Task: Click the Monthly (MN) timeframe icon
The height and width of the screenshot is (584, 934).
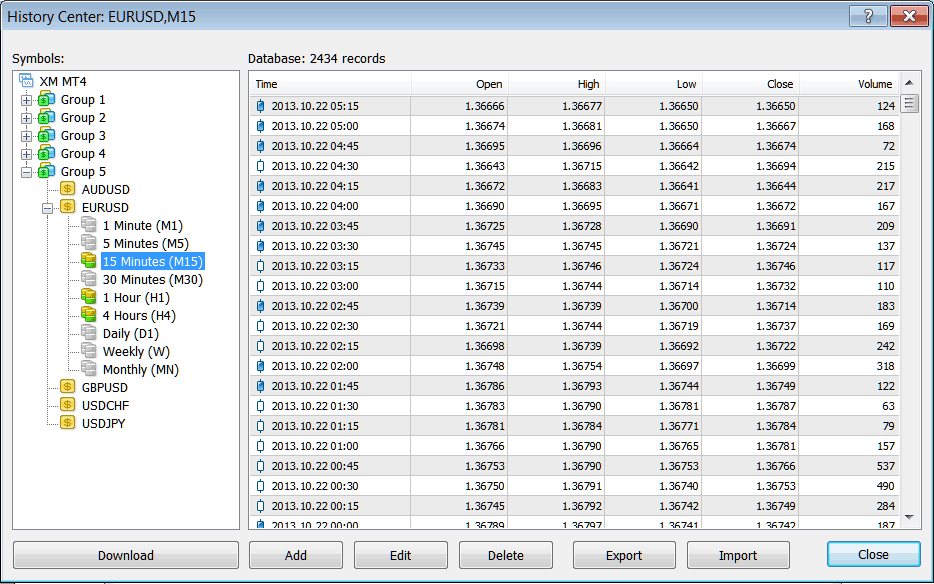Action: click(86, 369)
